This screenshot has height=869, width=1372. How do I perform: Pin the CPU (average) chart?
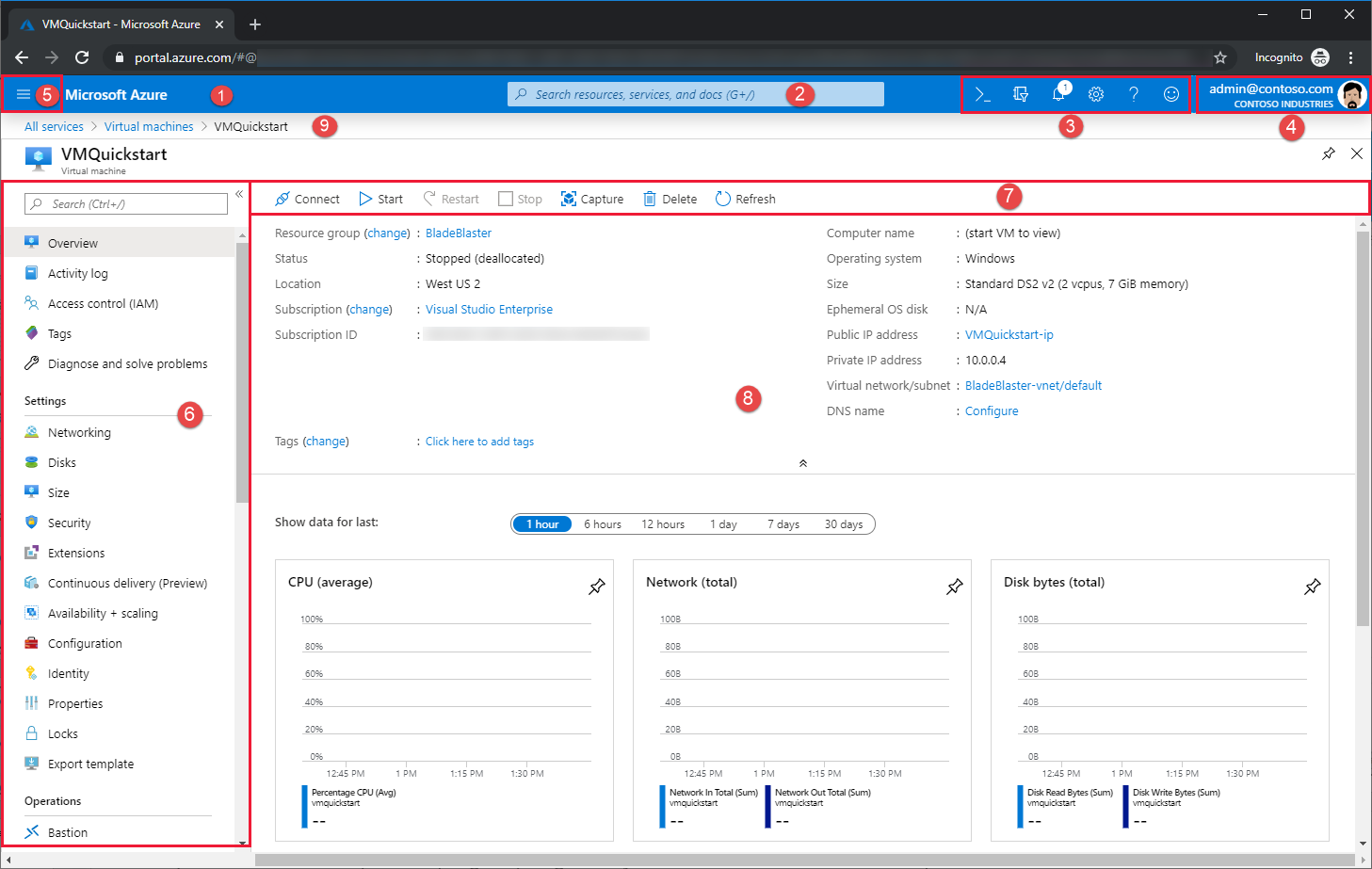pos(597,587)
